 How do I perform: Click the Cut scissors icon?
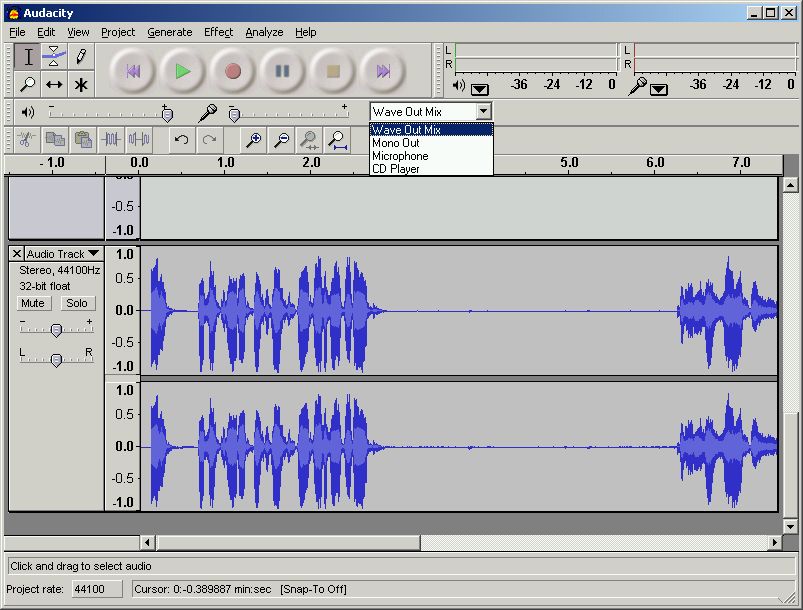pos(27,139)
